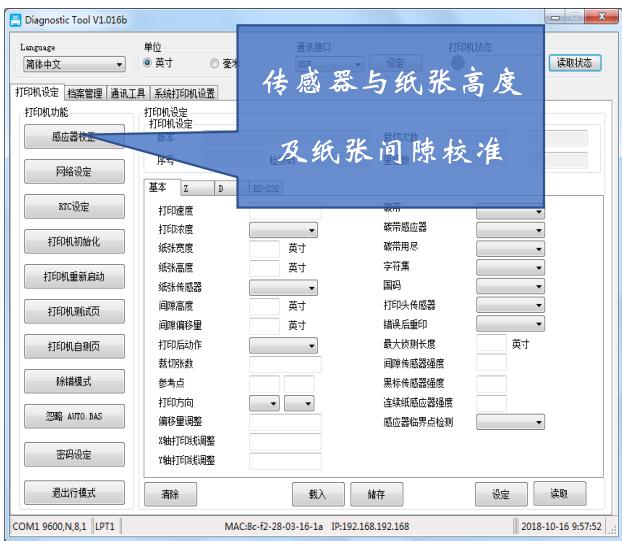Click the 黑标传感器强度 input field
This screenshot has width=622, height=541.
pos(491,383)
